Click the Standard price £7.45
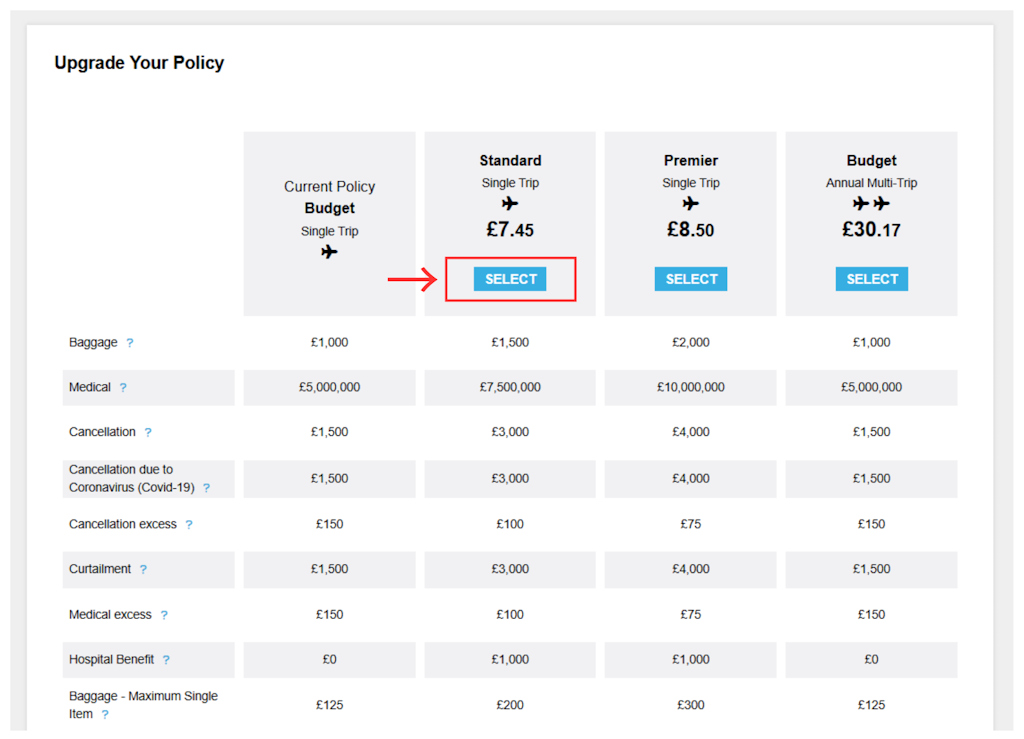The width and height of the screenshot is (1024, 739). tap(510, 230)
